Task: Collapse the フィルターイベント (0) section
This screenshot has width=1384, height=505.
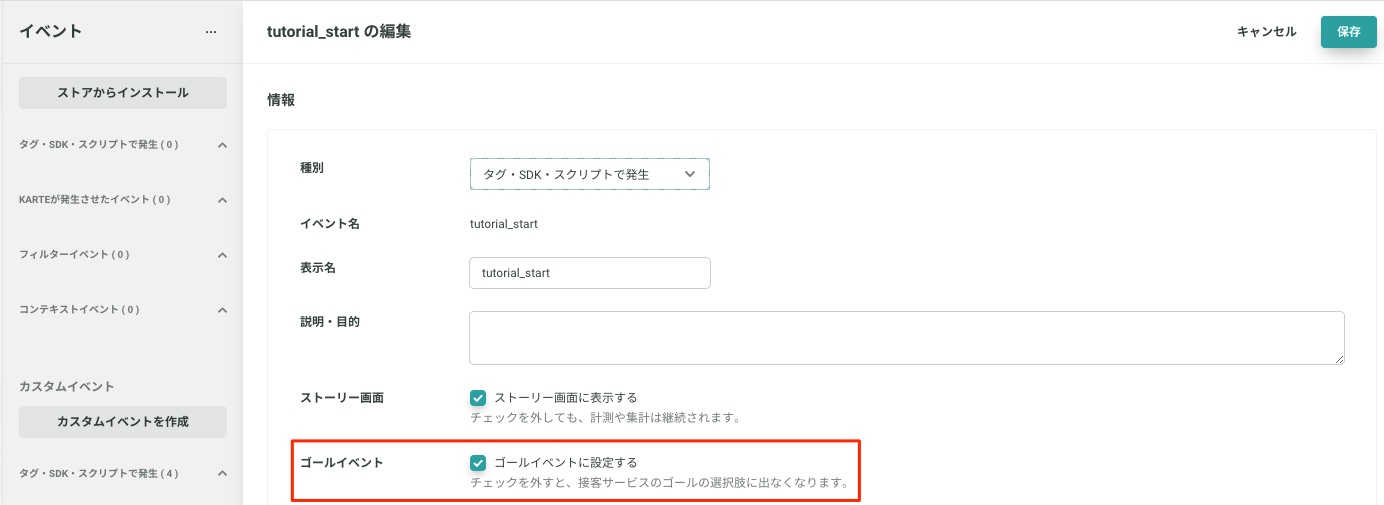Action: coord(223,255)
